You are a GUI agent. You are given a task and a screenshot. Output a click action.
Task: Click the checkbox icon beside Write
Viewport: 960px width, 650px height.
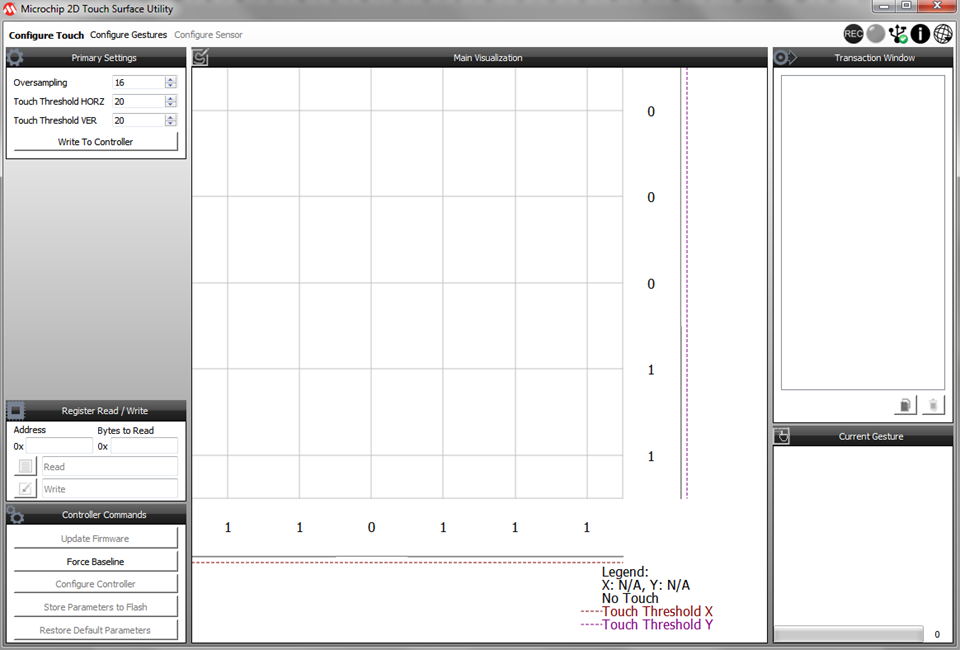24,488
